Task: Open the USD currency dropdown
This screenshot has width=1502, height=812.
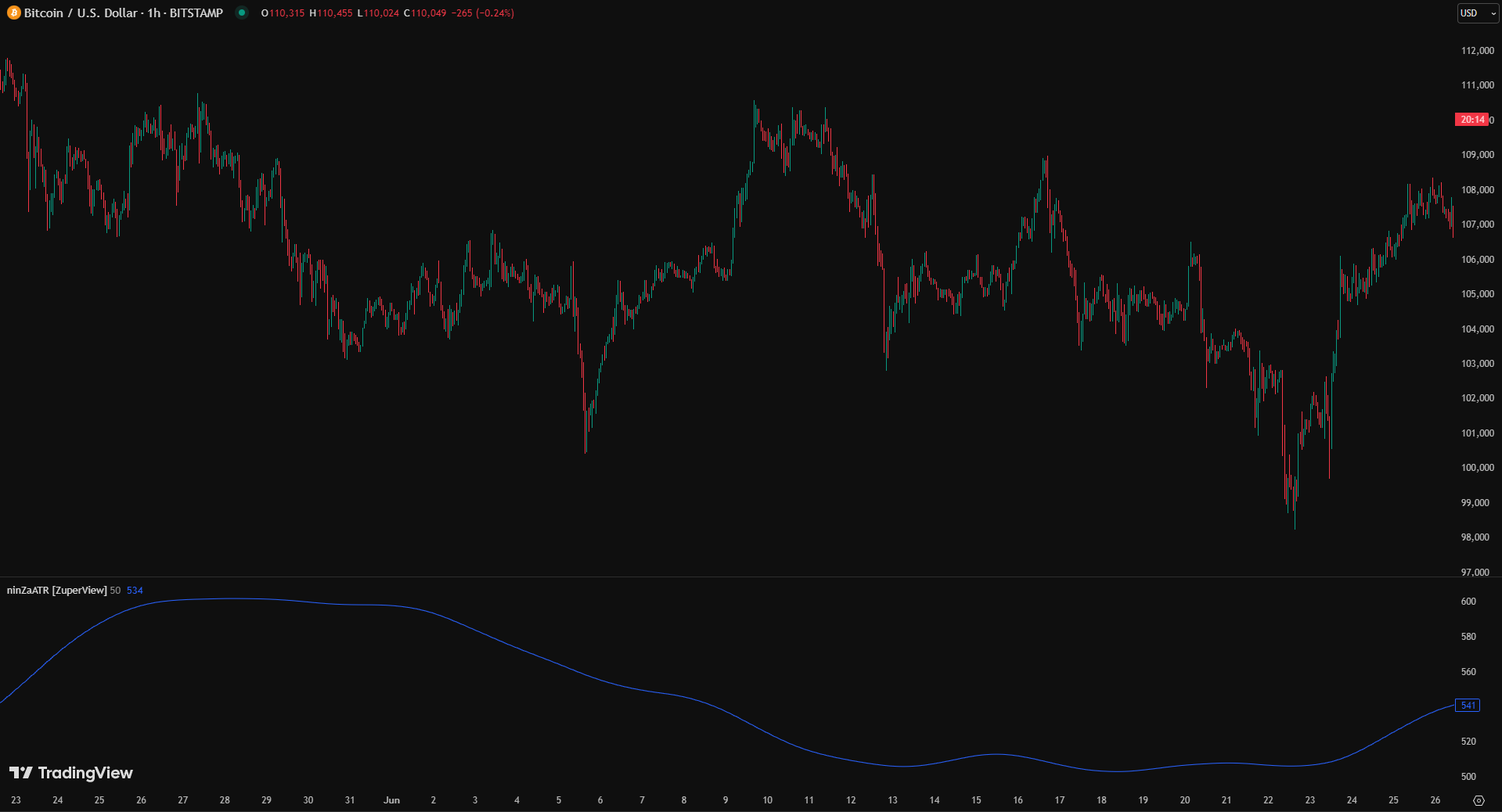Action: point(1477,13)
